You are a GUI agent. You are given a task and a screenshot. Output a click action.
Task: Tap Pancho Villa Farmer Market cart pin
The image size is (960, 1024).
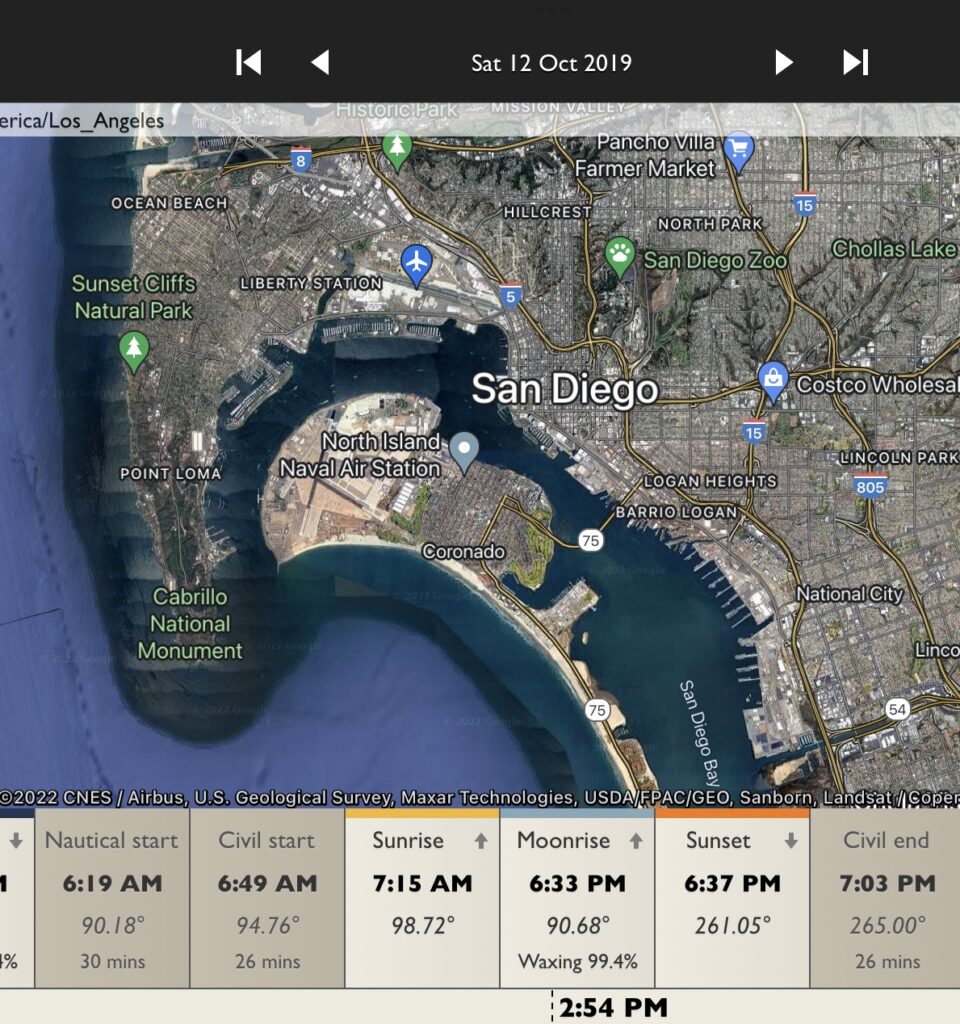click(739, 152)
